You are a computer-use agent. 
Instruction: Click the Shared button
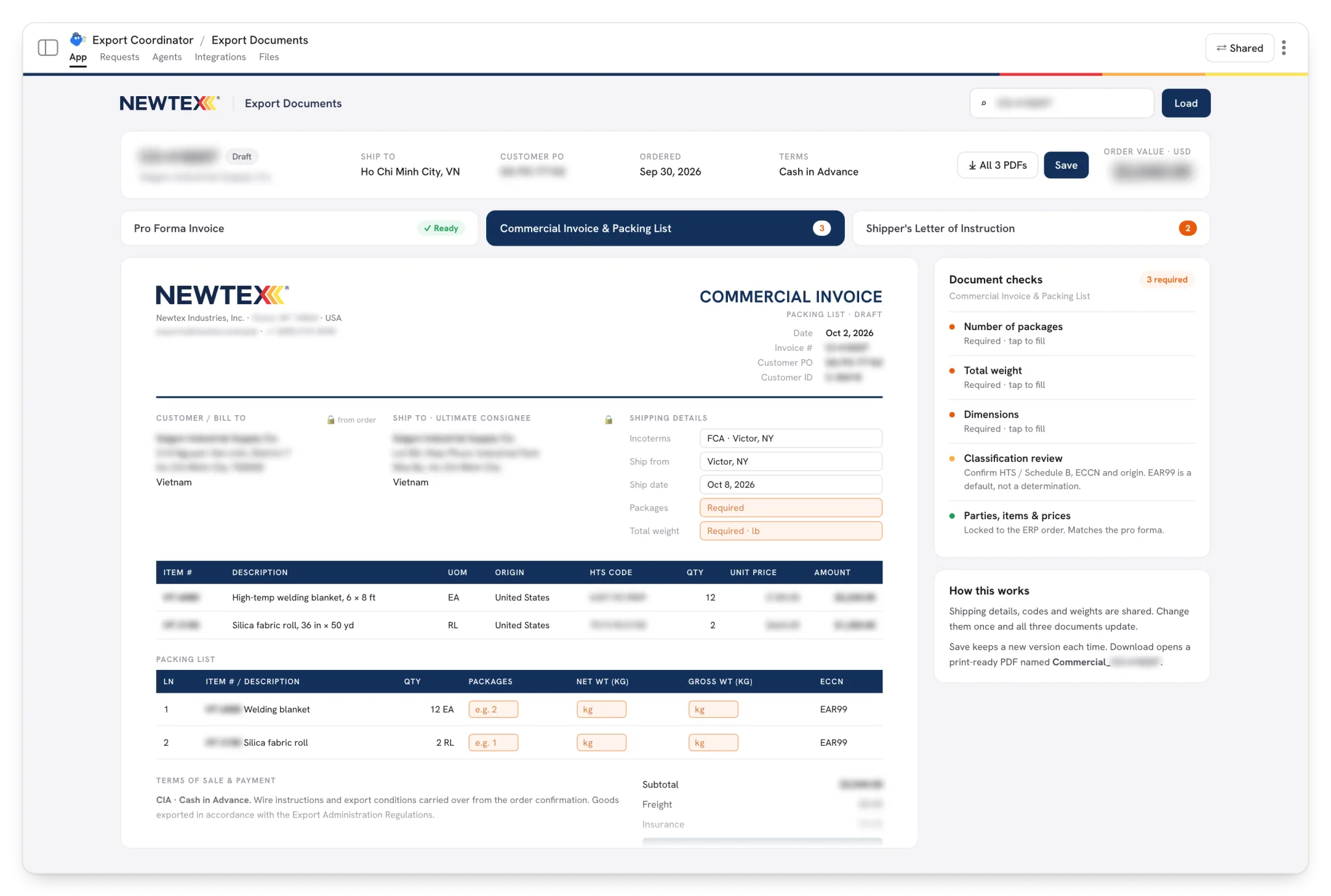(x=1239, y=48)
